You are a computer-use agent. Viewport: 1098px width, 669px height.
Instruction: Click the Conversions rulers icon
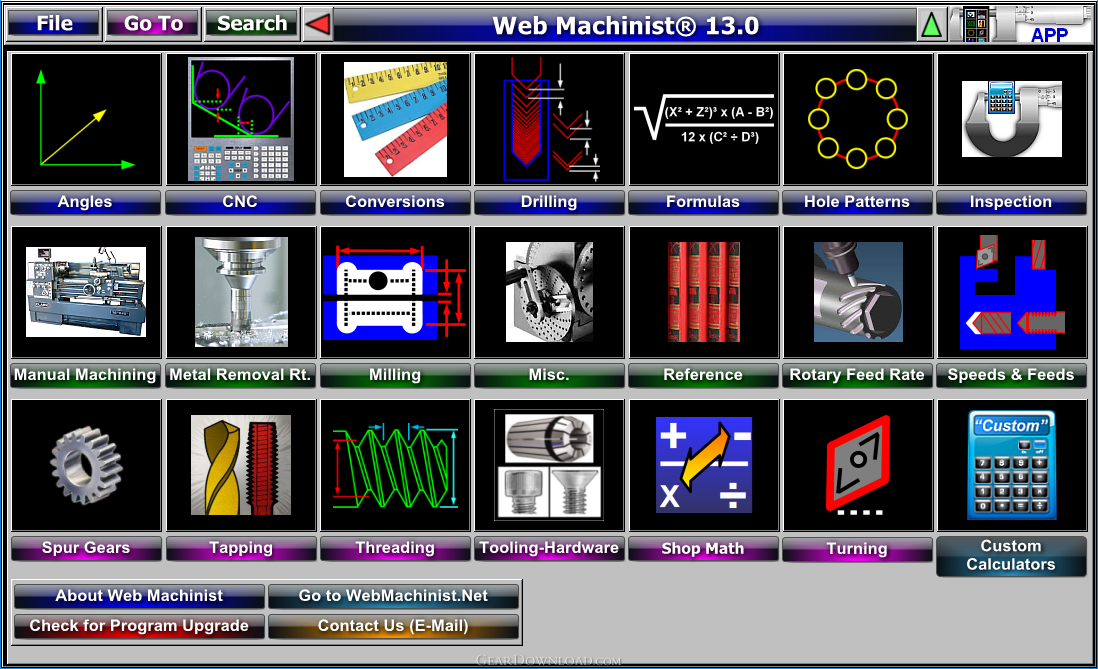coord(395,119)
